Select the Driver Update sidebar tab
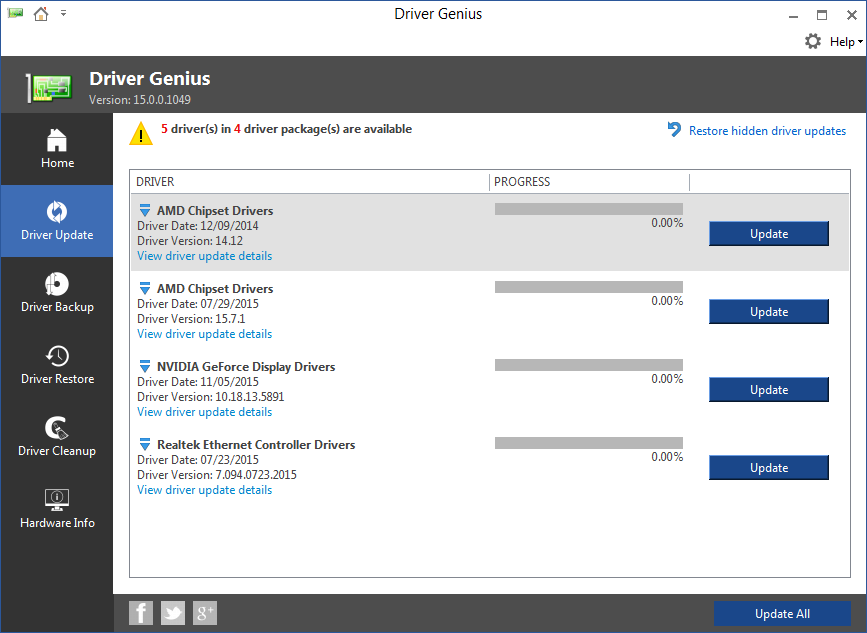The width and height of the screenshot is (867, 633). tap(57, 221)
